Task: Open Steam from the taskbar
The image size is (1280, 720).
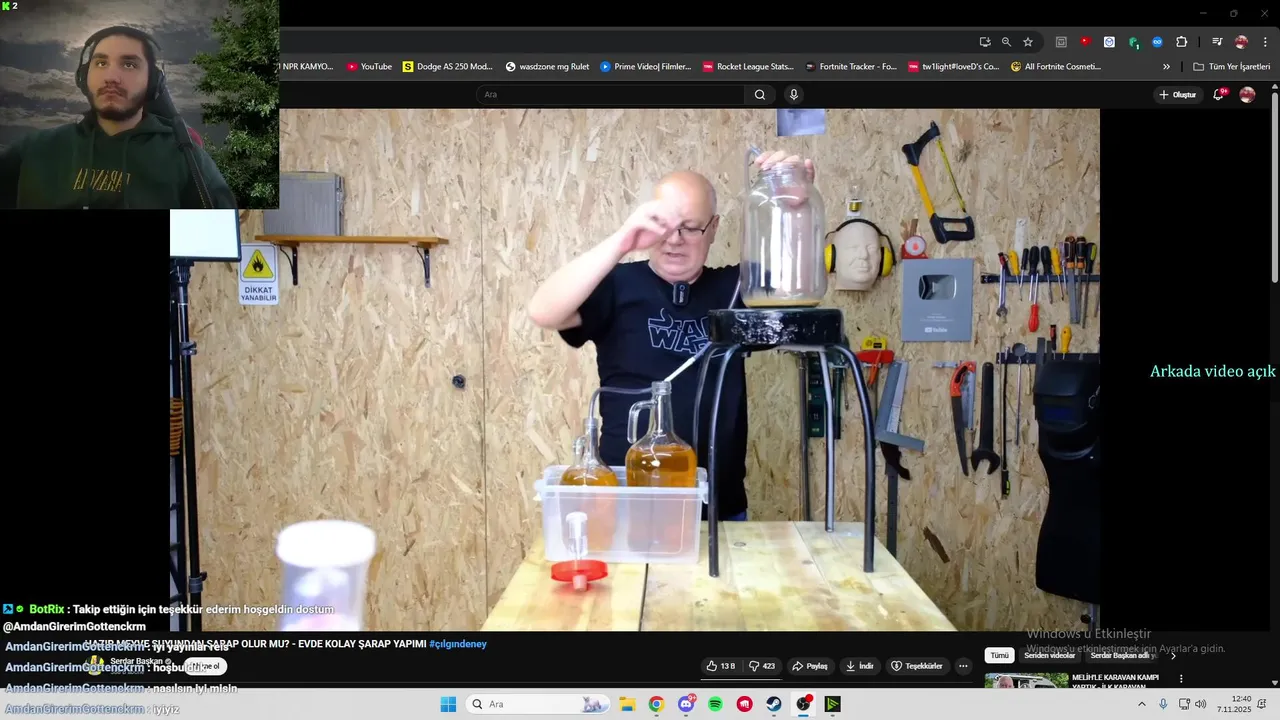Action: [774, 704]
